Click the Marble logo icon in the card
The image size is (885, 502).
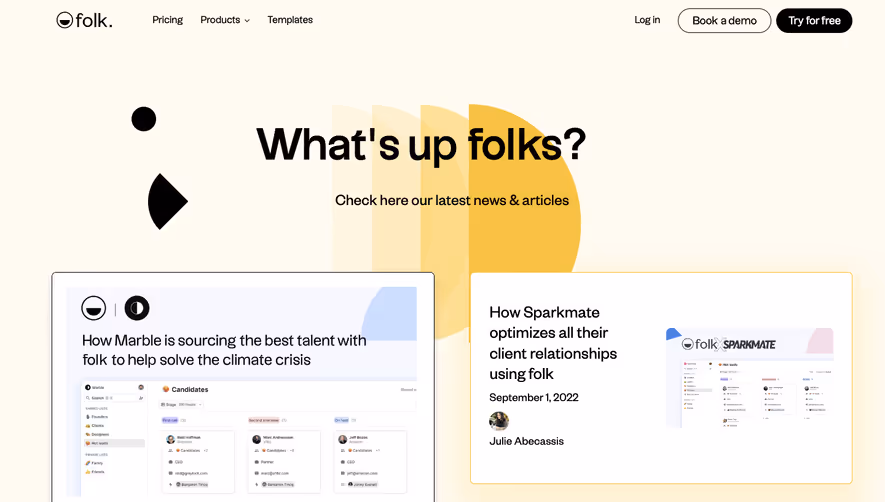(137, 308)
